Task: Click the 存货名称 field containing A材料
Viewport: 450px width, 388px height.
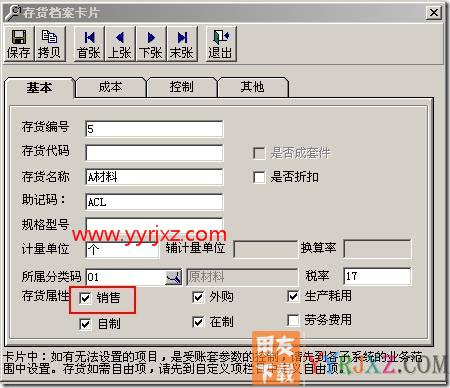Action: [x=154, y=177]
